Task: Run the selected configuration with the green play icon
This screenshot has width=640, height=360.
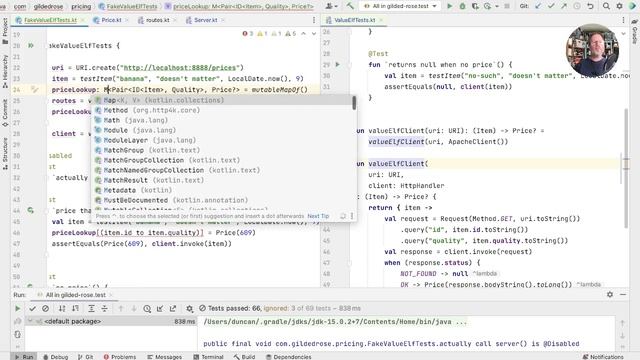Action: click(449, 6)
